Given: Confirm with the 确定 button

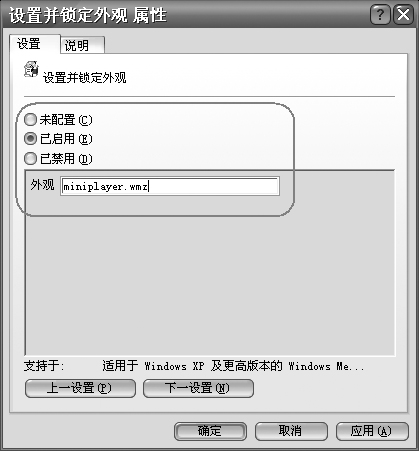Looking at the screenshot, I should click(x=210, y=431).
